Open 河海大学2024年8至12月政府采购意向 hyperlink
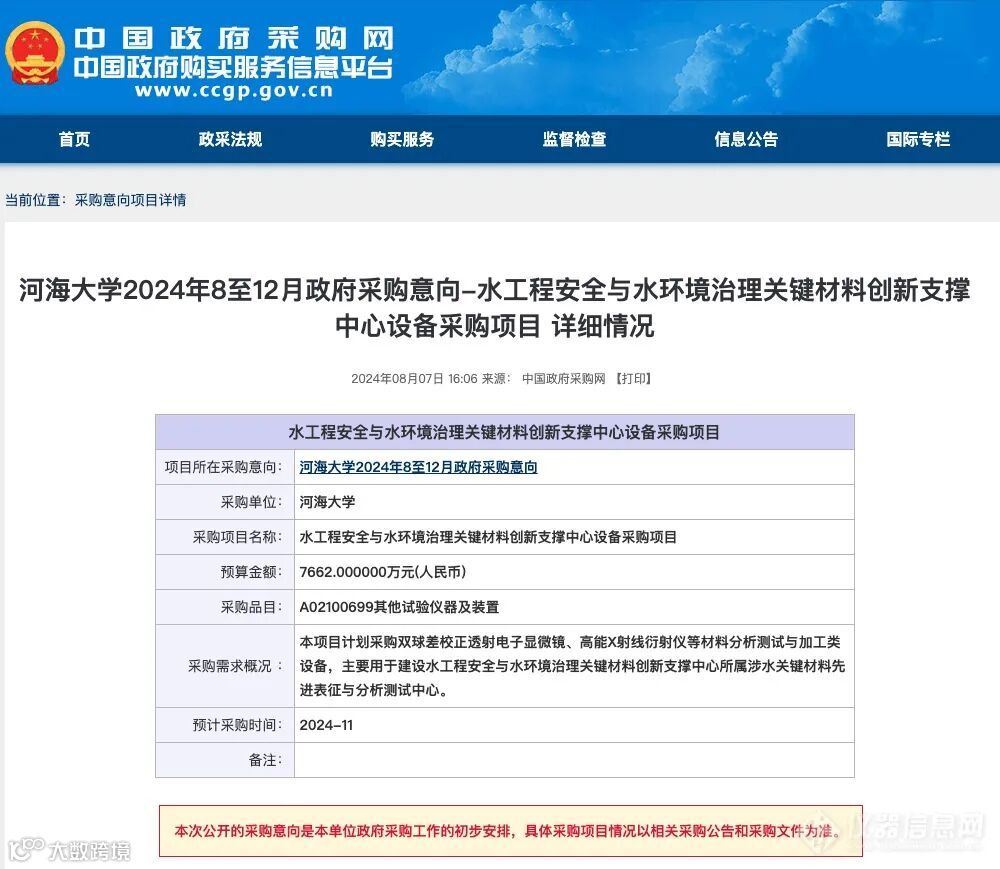 point(418,467)
